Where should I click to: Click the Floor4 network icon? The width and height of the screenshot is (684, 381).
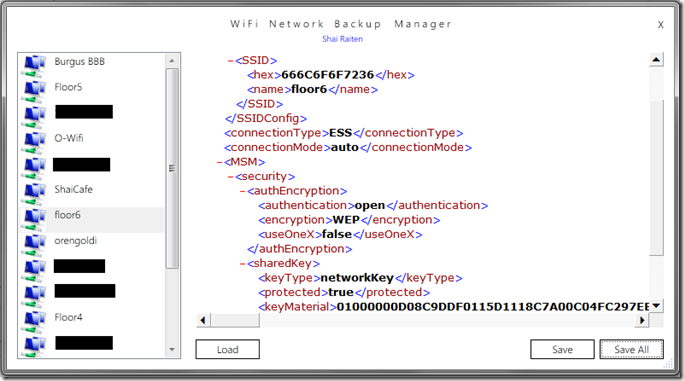34,321
